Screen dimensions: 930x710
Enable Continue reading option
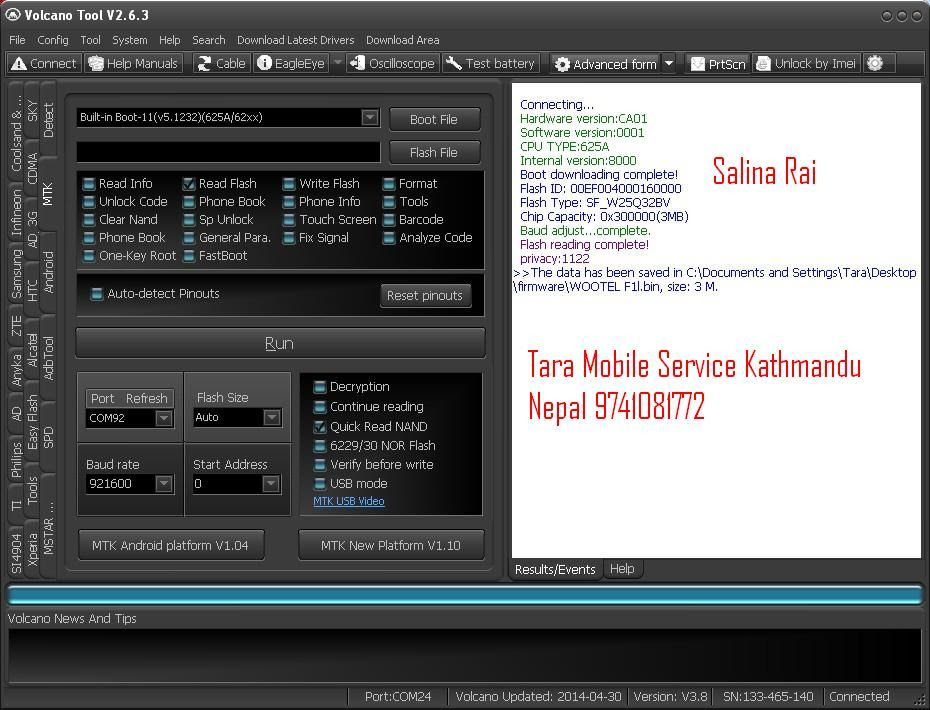point(320,407)
